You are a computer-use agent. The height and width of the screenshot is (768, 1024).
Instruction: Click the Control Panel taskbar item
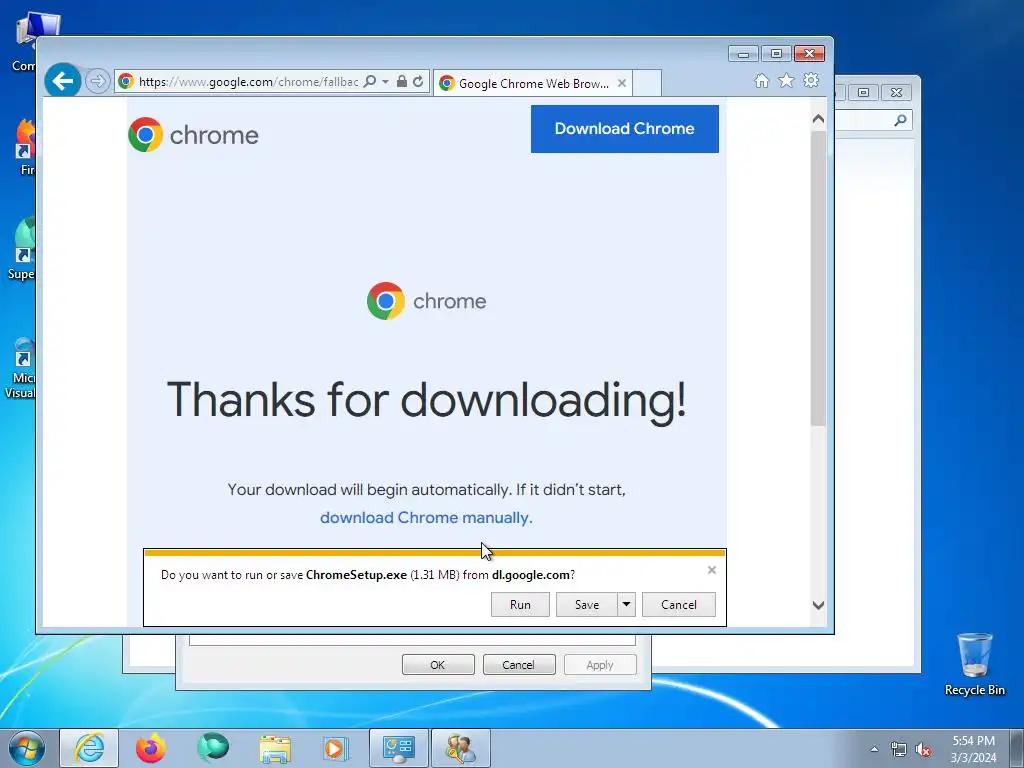tap(399, 748)
